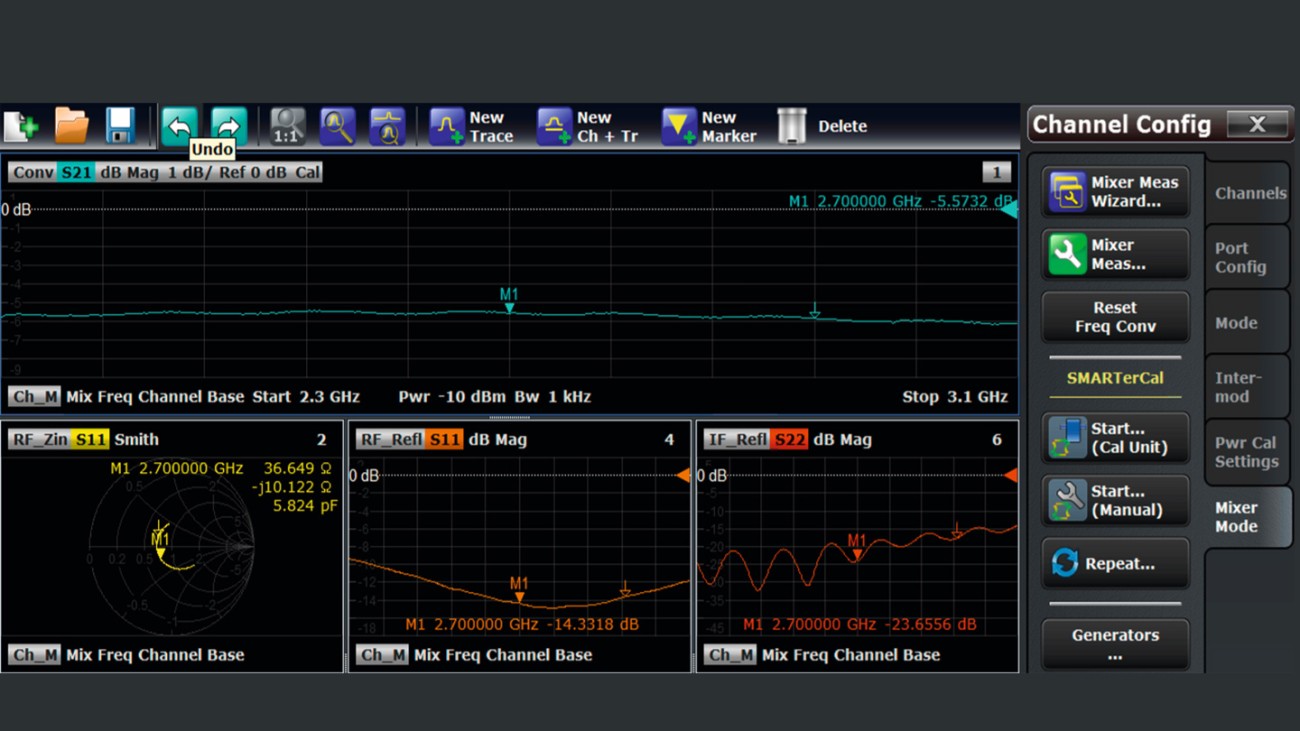Click the Ch_M label under the Smith chart
Viewport: 1300px width, 731px height.
click(x=33, y=655)
